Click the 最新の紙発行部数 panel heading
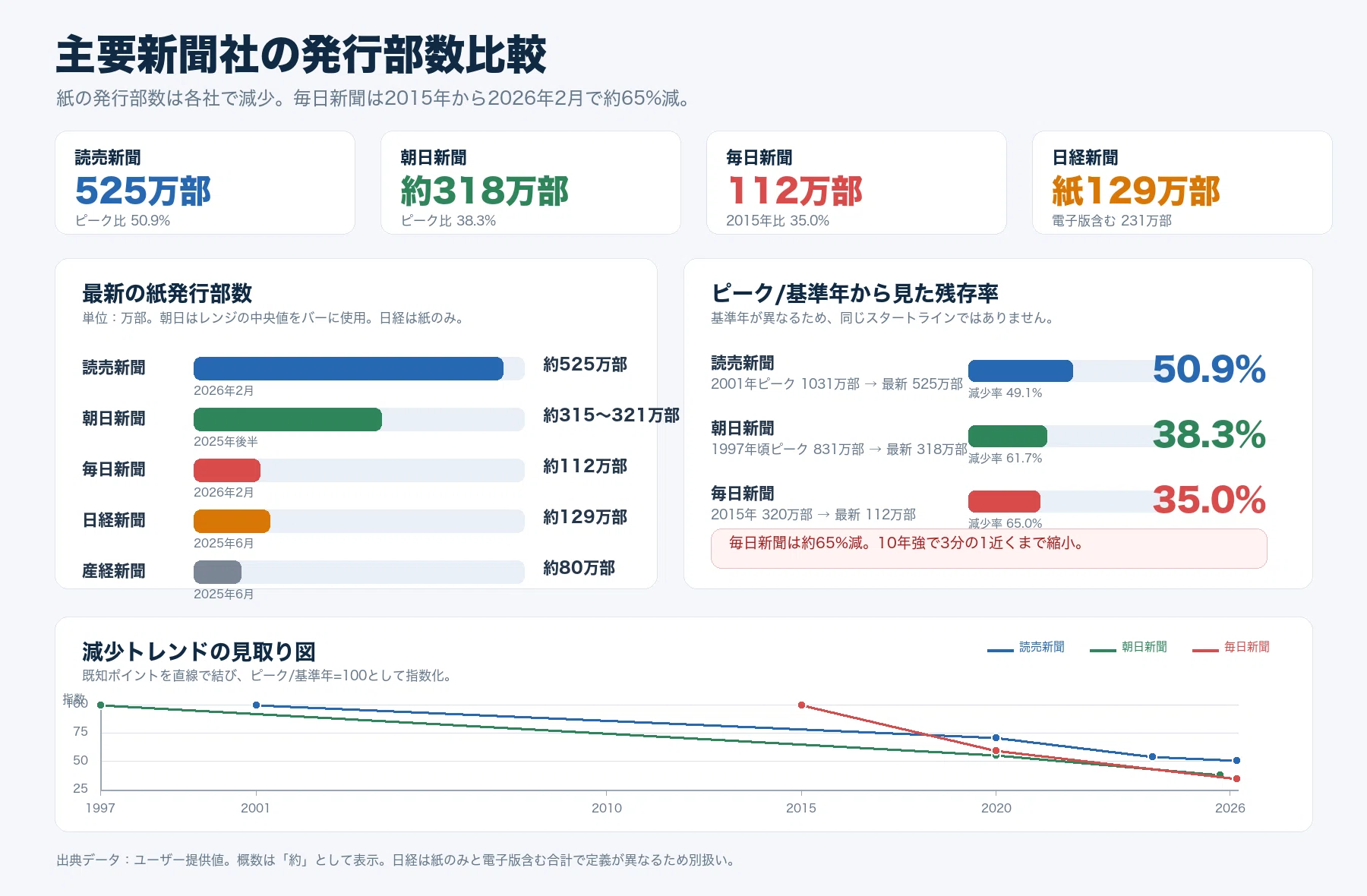Image resolution: width=1367 pixels, height=896 pixels. point(167,293)
